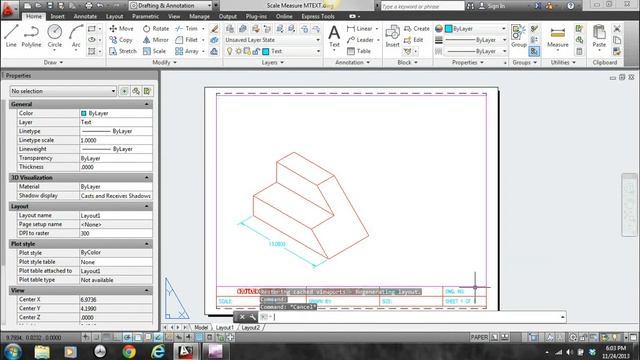Click the Color ByLayer swatch in Properties palette
This screenshot has width=640, height=360.
coord(84,113)
